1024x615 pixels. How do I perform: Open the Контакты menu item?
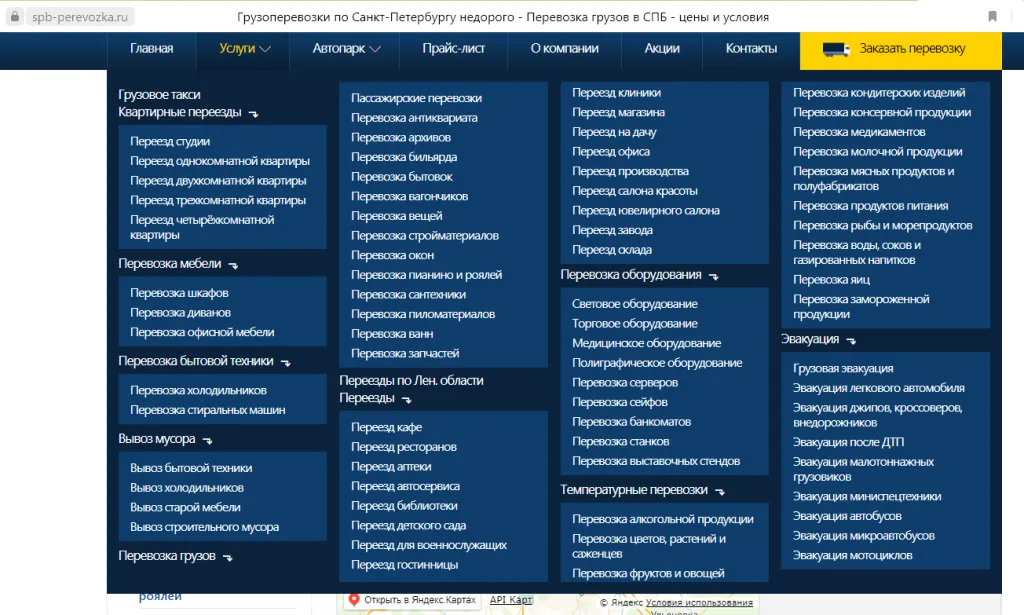coord(751,48)
